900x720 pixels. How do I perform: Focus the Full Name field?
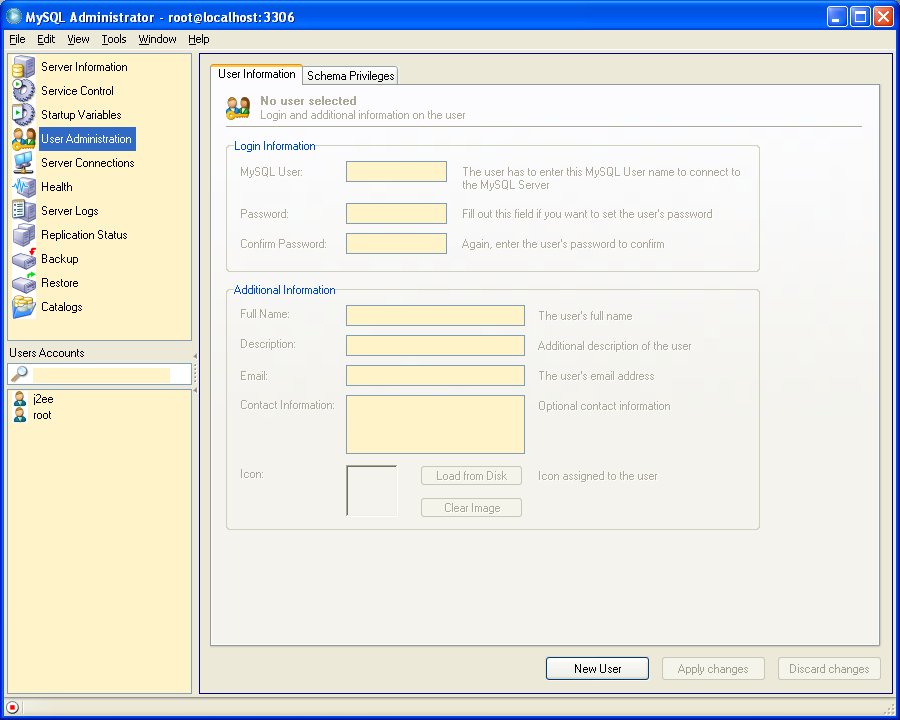pos(435,315)
